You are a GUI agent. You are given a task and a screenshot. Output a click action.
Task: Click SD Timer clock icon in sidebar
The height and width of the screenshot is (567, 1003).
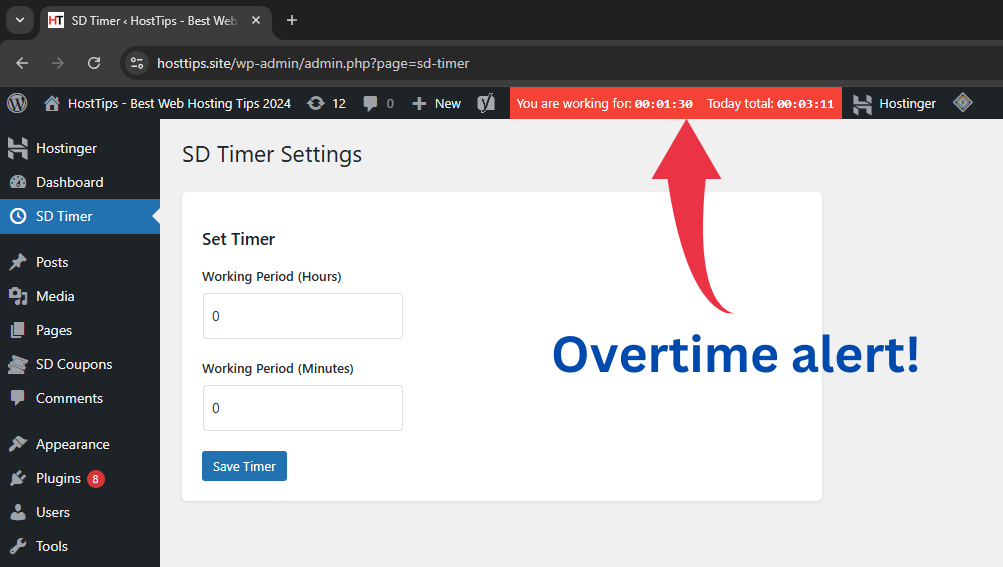pos(18,216)
